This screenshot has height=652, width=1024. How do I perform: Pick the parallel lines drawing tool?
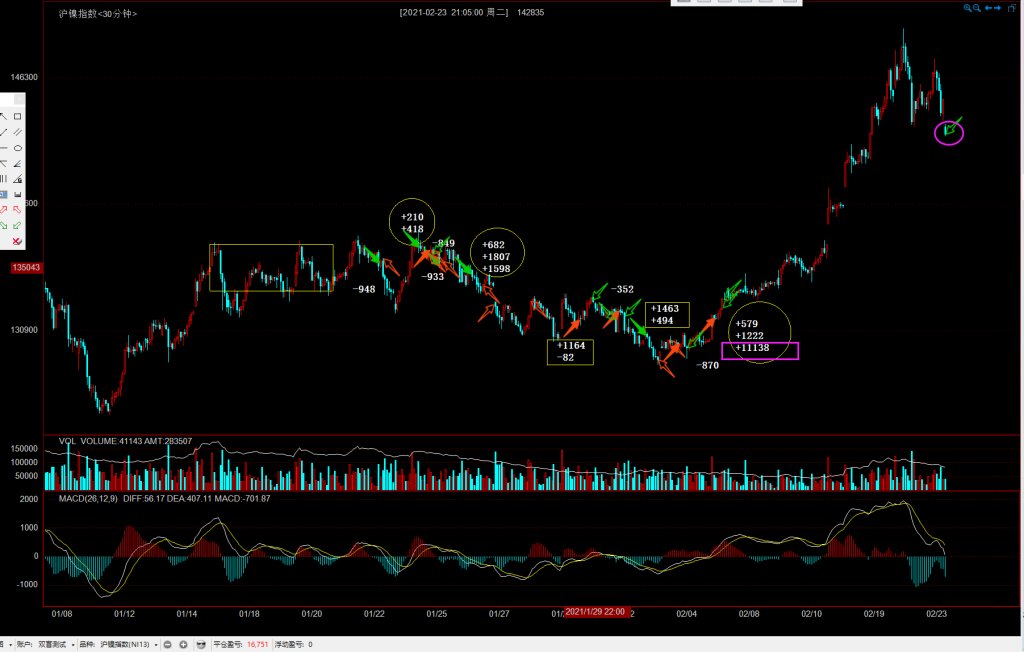pyautogui.click(x=18, y=132)
